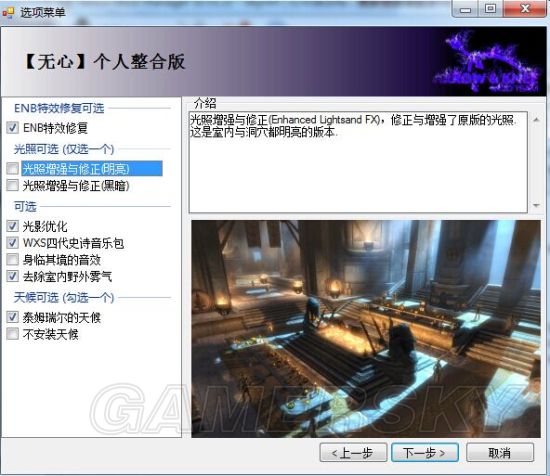
Task: Click the 光照可选 (仅选一个) group label
Action: point(64,149)
